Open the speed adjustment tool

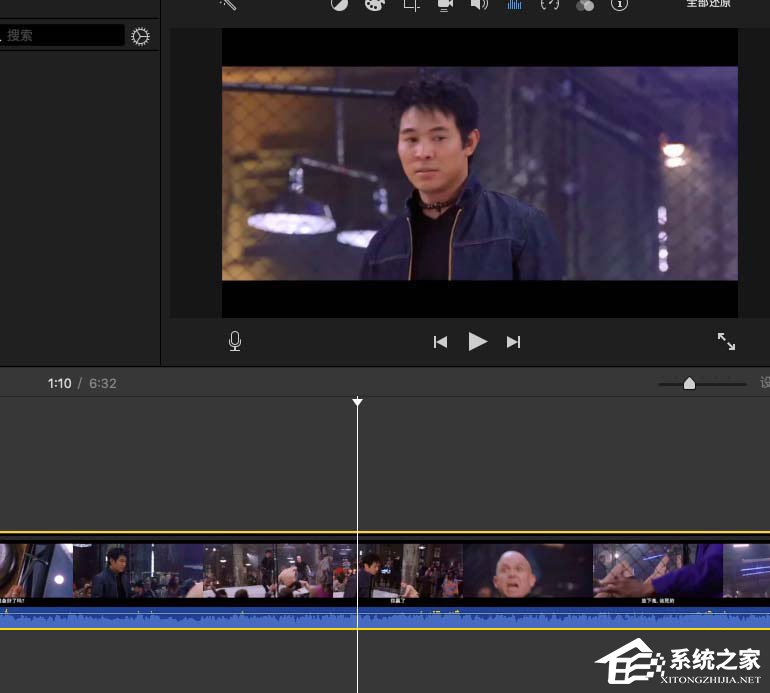pyautogui.click(x=550, y=4)
